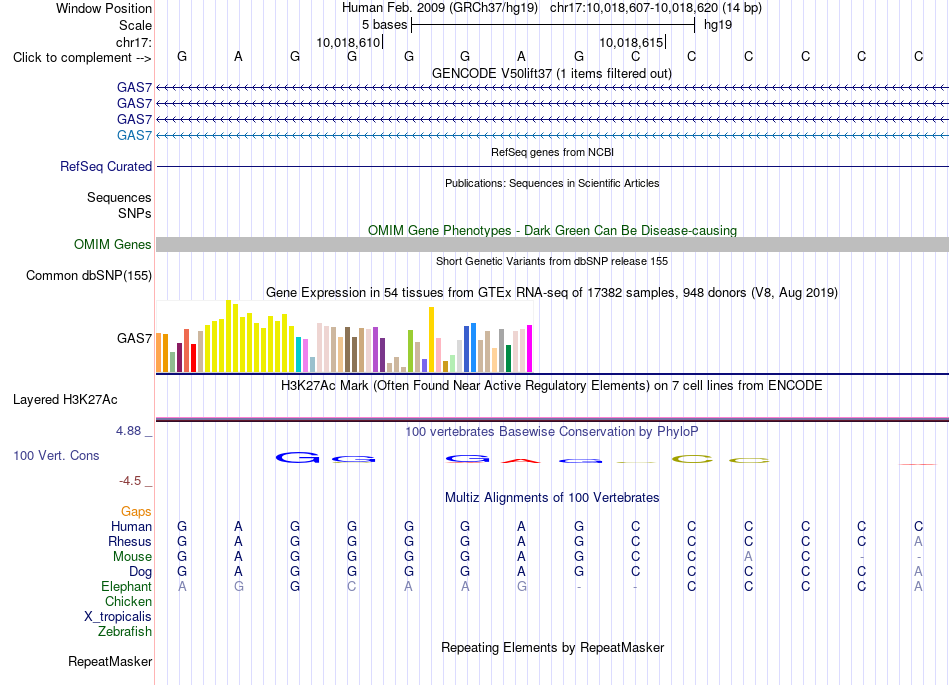This screenshot has height=685, width=950.
Task: Click the Scale track label
Action: point(135,25)
